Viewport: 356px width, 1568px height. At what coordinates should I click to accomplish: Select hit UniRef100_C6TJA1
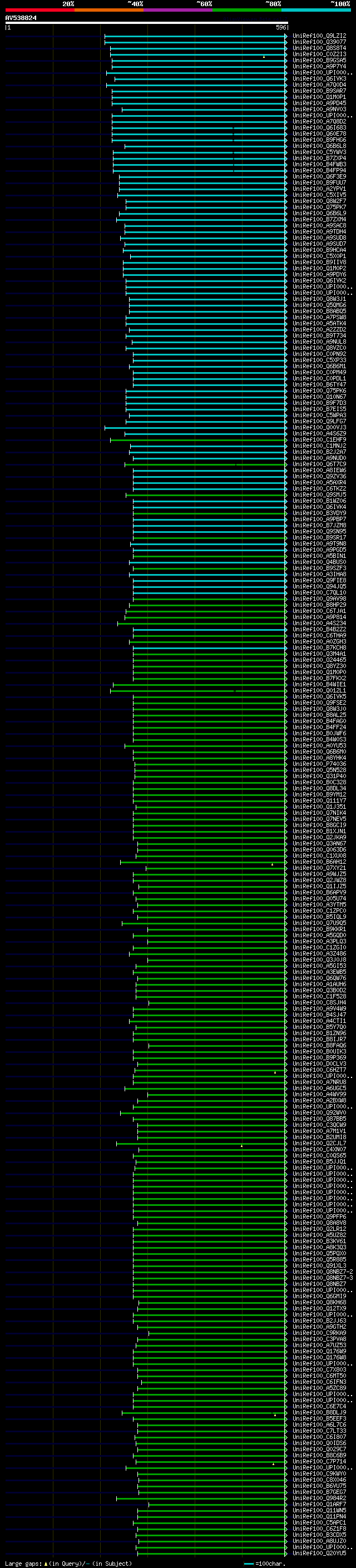[319, 611]
